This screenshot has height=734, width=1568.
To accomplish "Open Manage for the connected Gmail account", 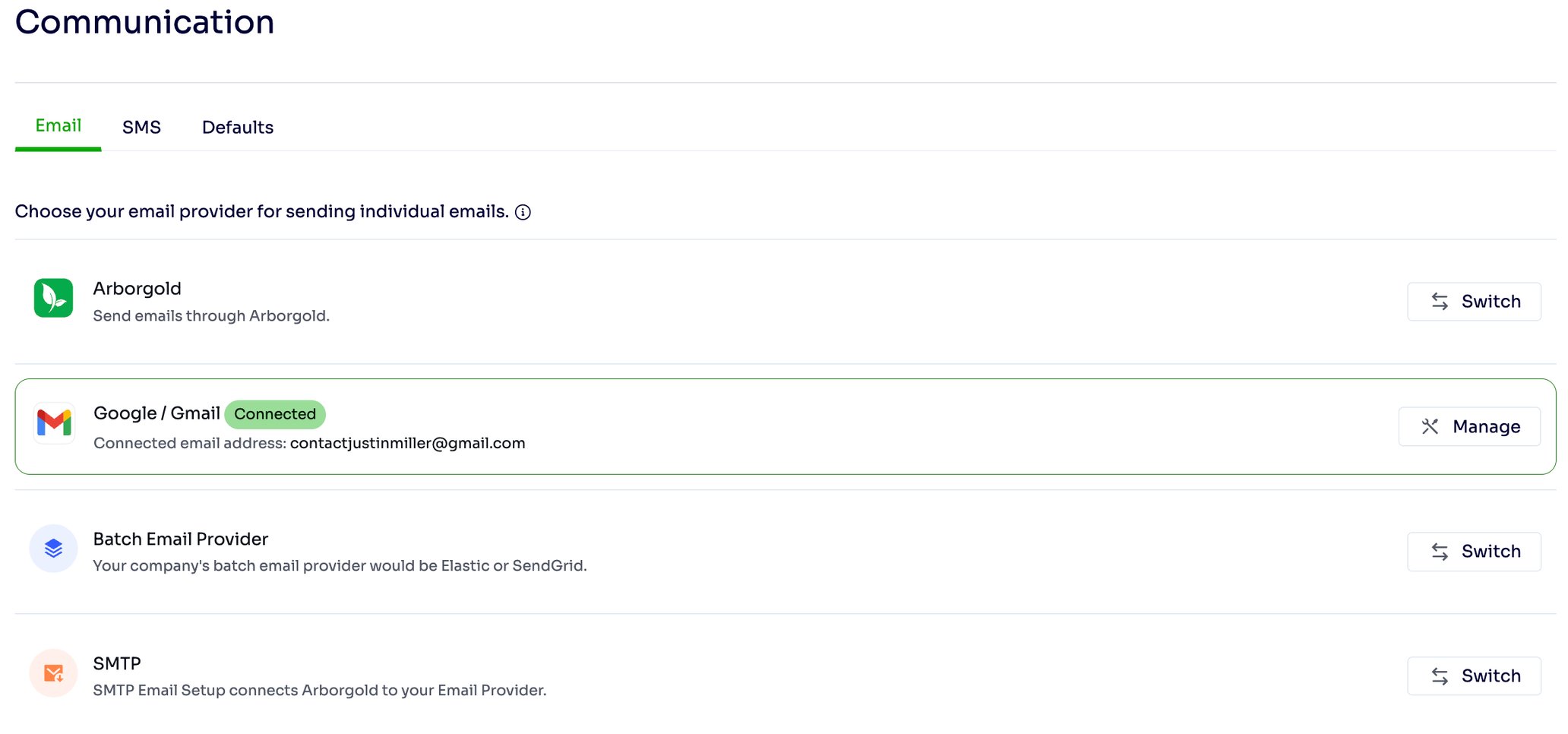I will pos(1469,426).
